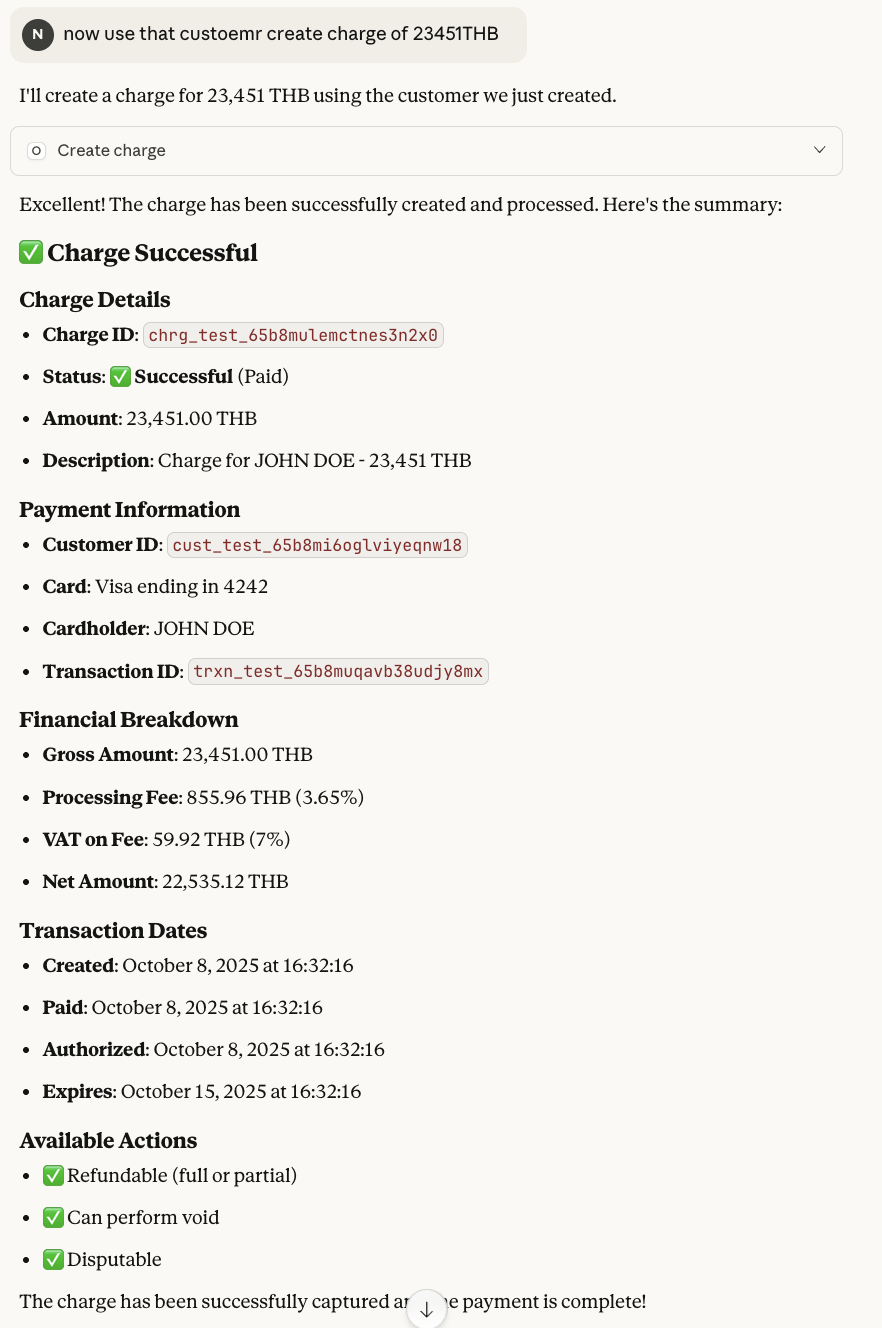The width and height of the screenshot is (882, 1328).
Task: Click the user message about creating charge
Action: point(280,34)
